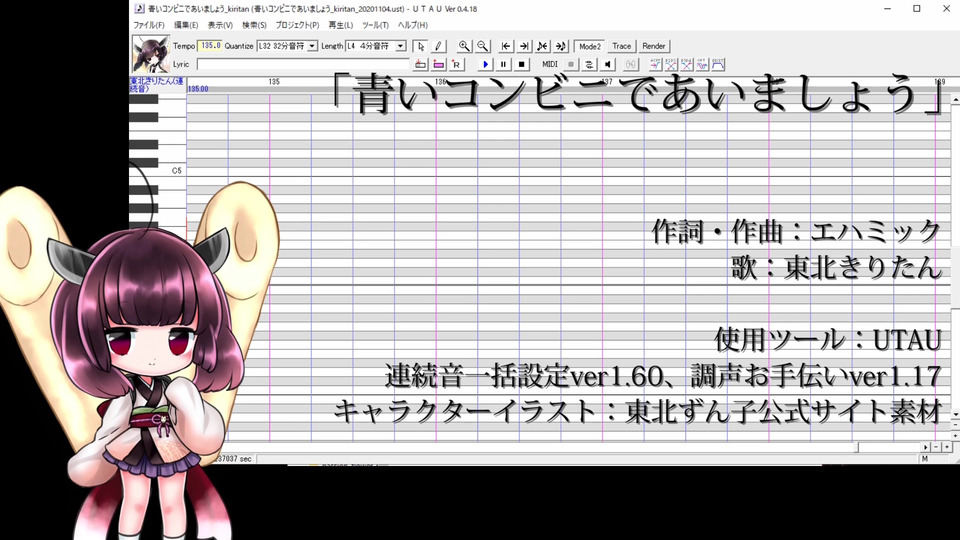Open the 表示(V) menu

point(220,25)
